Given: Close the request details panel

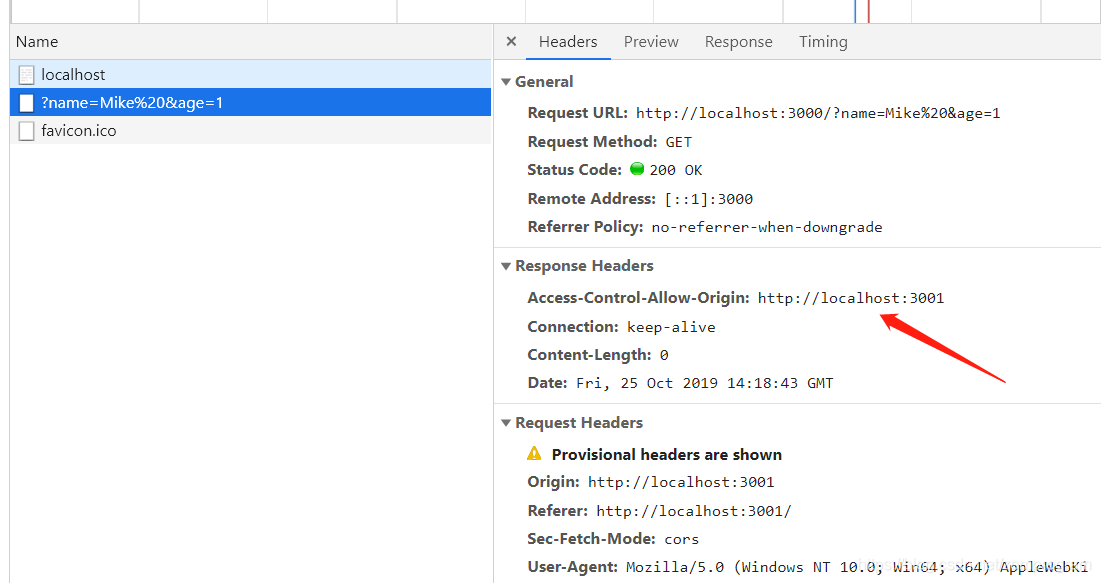Looking at the screenshot, I should (x=511, y=41).
